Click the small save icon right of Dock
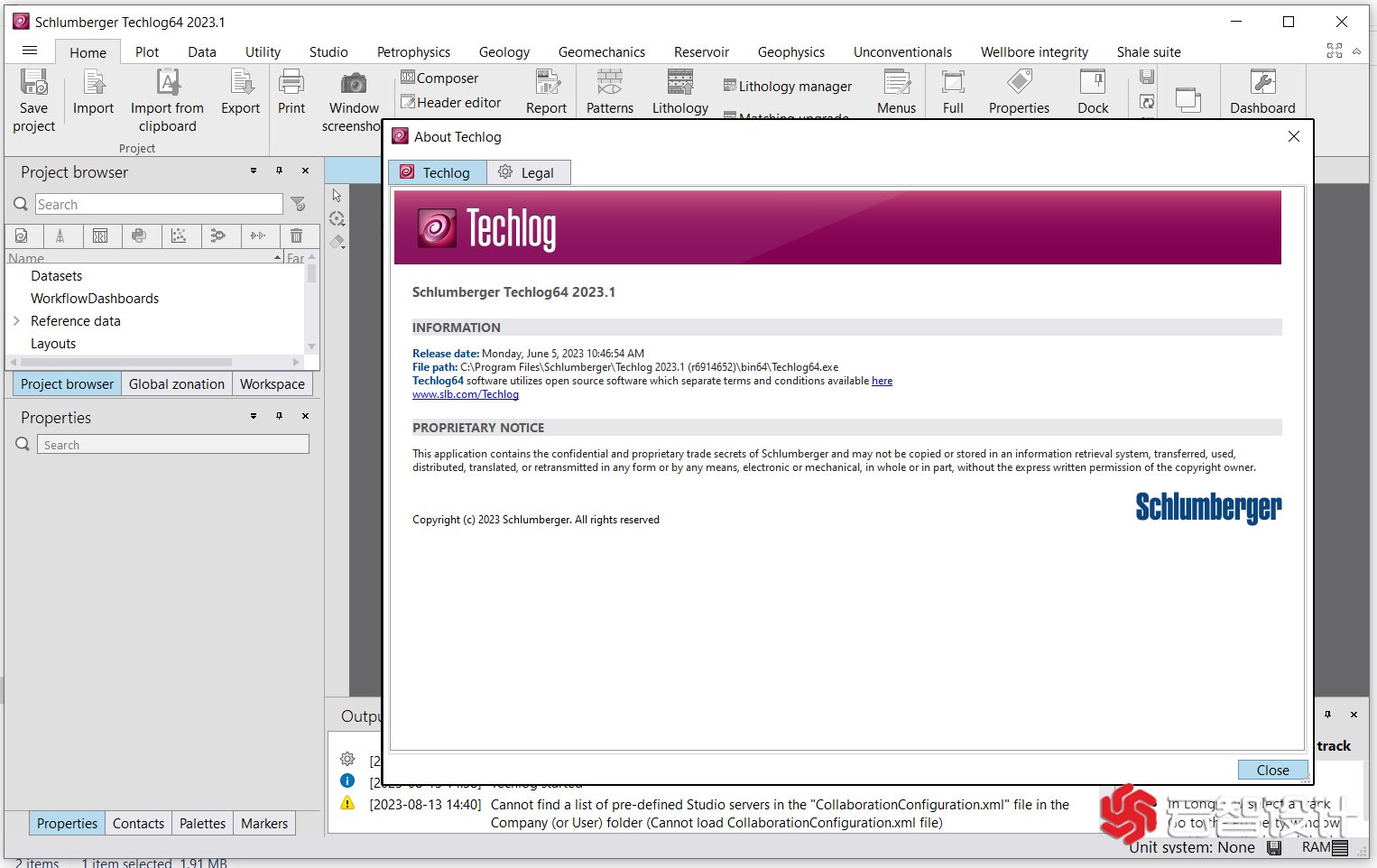 click(1147, 77)
